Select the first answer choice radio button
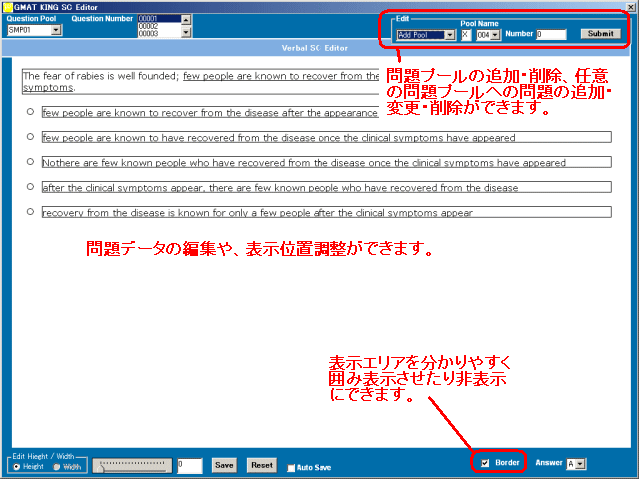Screen dimensions: 639x479 point(32,112)
